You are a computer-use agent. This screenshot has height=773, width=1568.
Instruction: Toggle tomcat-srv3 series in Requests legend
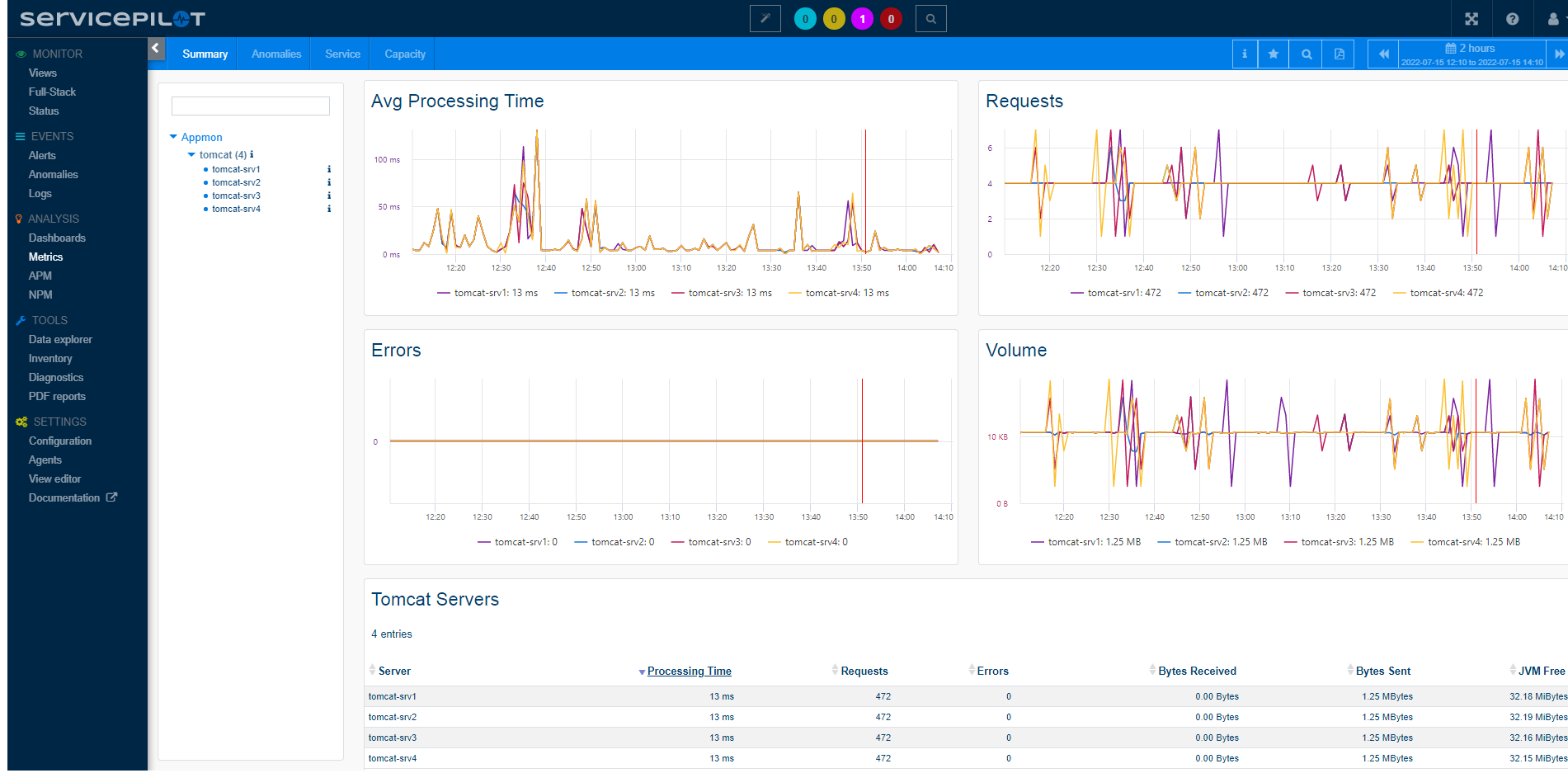click(1330, 293)
